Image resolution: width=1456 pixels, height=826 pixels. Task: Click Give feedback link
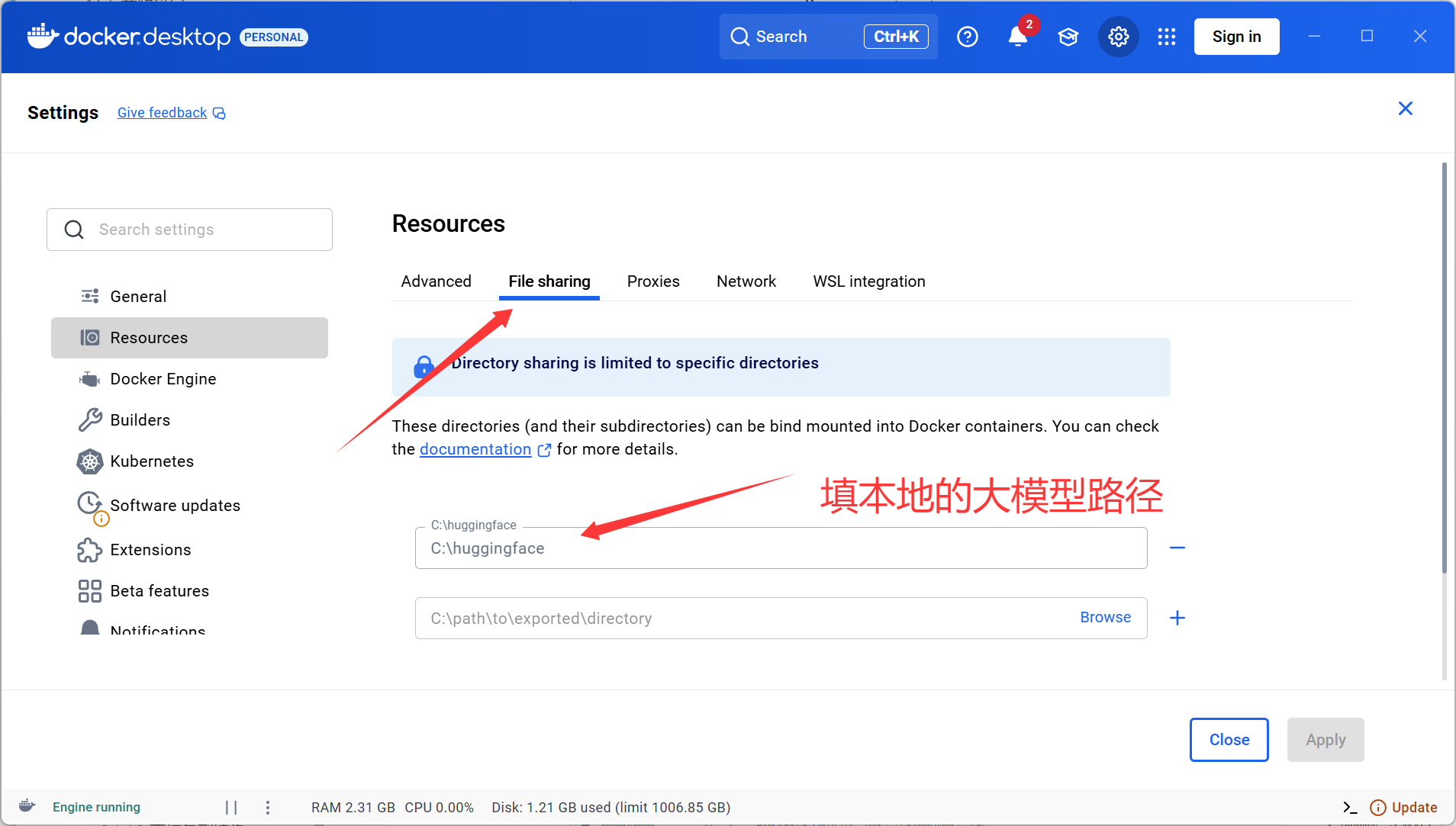162,113
